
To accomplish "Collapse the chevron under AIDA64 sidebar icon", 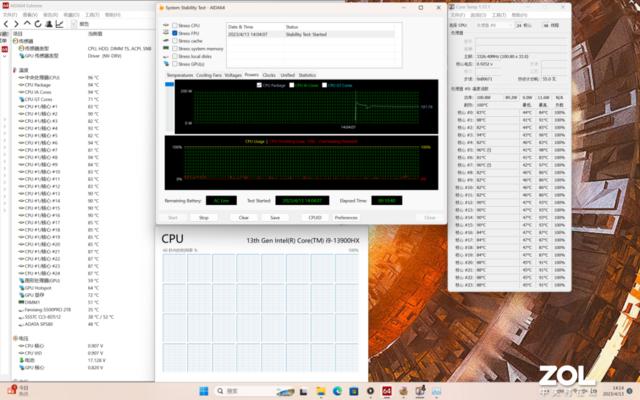I will coord(4,56).
